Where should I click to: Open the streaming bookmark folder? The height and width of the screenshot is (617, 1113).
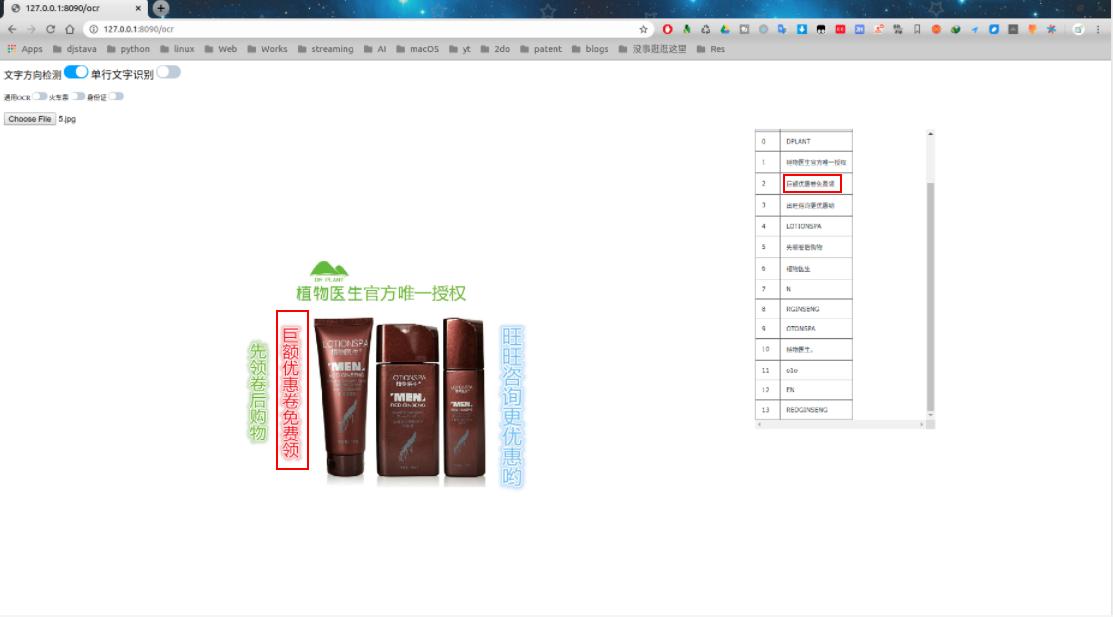click(325, 49)
